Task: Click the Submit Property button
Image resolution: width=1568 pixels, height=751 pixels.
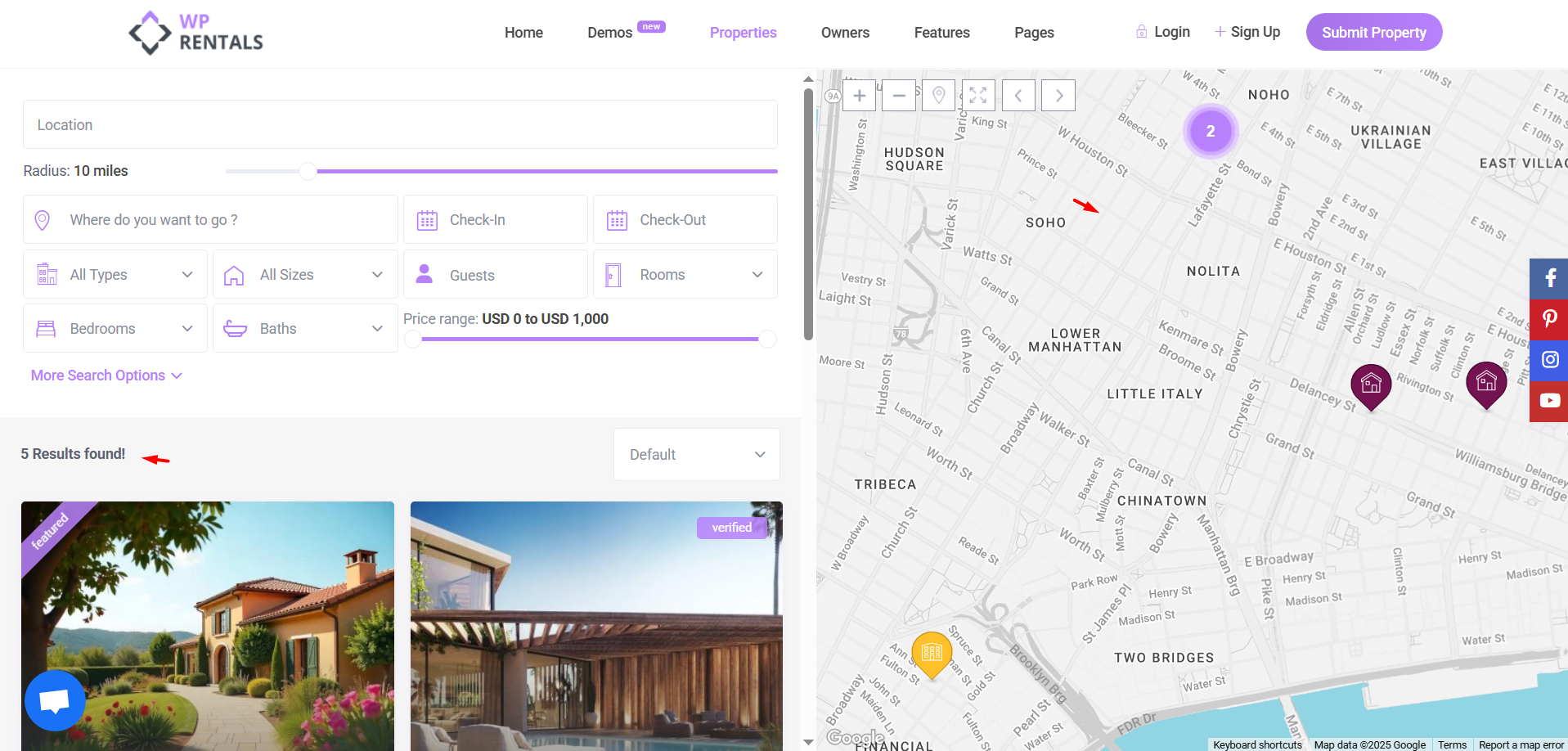Action: point(1373,33)
